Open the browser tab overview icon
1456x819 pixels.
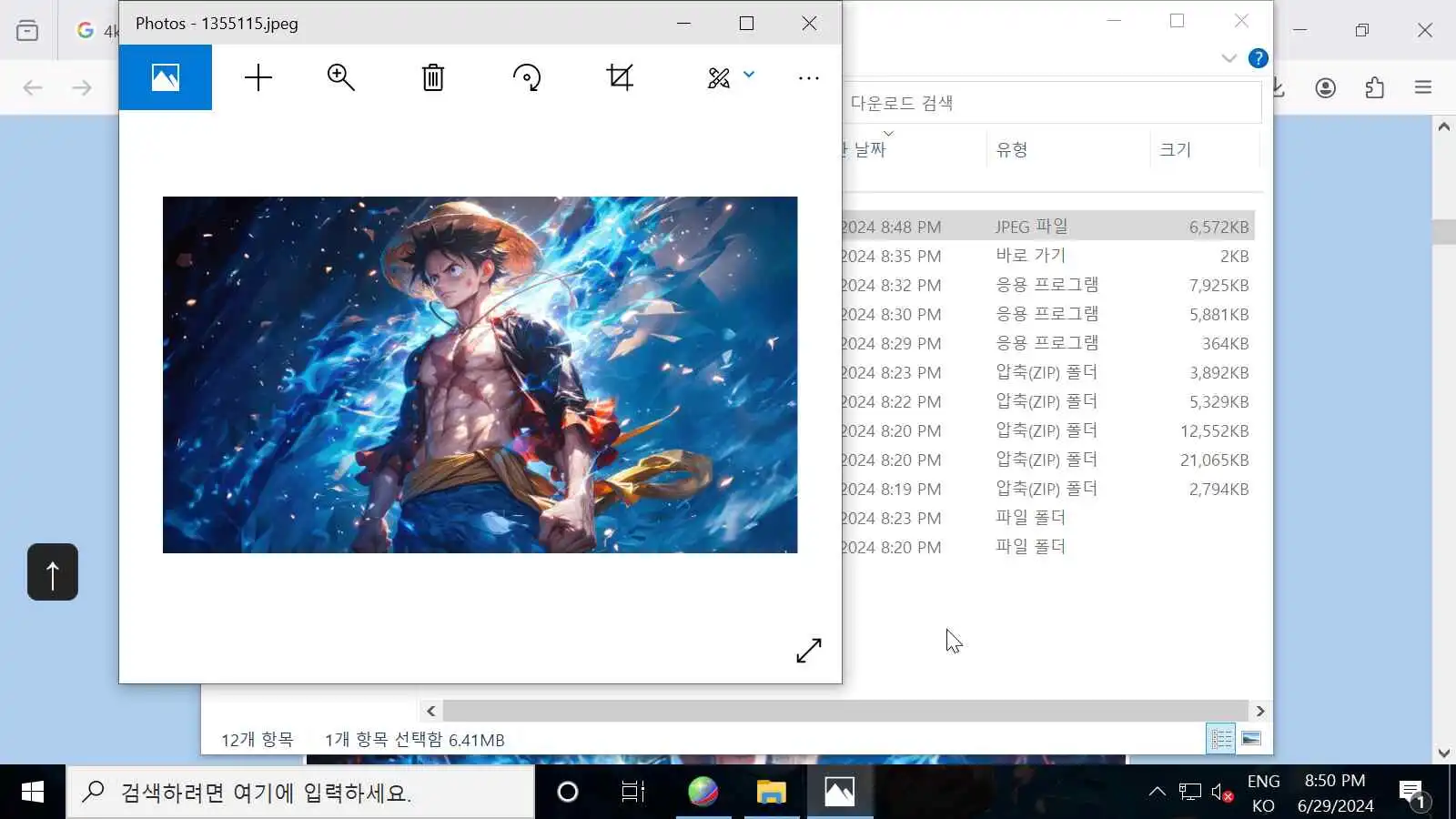(27, 30)
